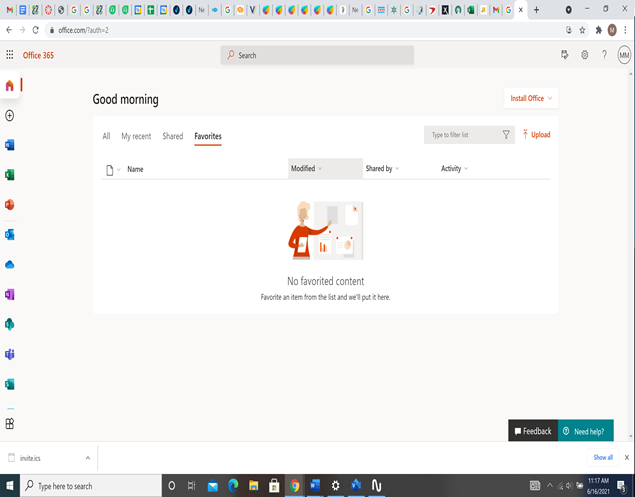Open a new Chrome tab

[x=536, y=10]
